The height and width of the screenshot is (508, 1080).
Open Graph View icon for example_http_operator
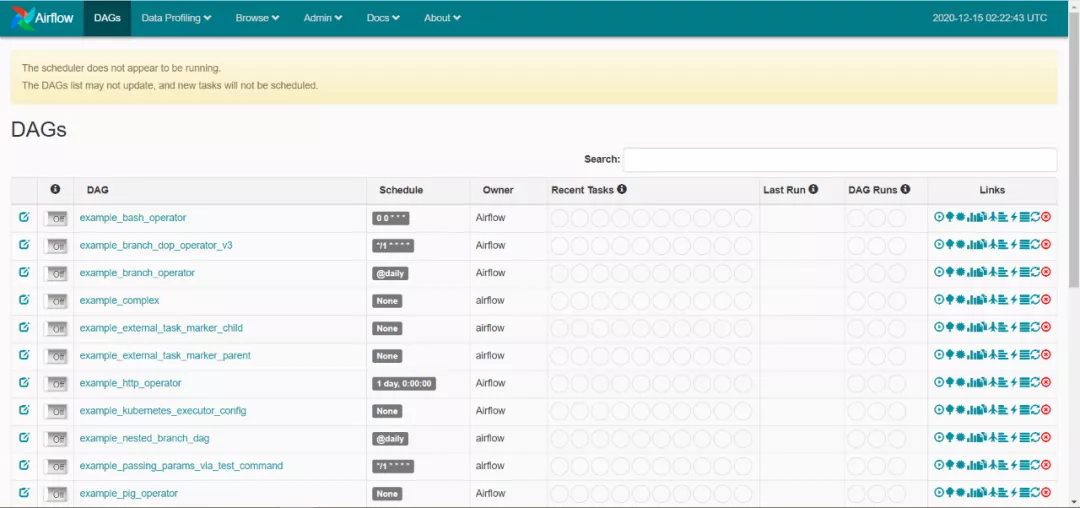(961, 382)
